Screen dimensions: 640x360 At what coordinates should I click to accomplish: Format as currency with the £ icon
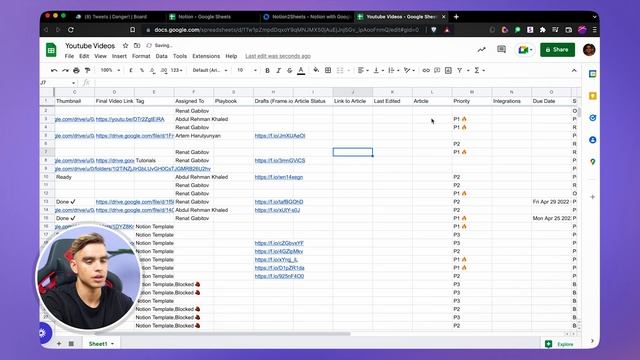point(131,71)
